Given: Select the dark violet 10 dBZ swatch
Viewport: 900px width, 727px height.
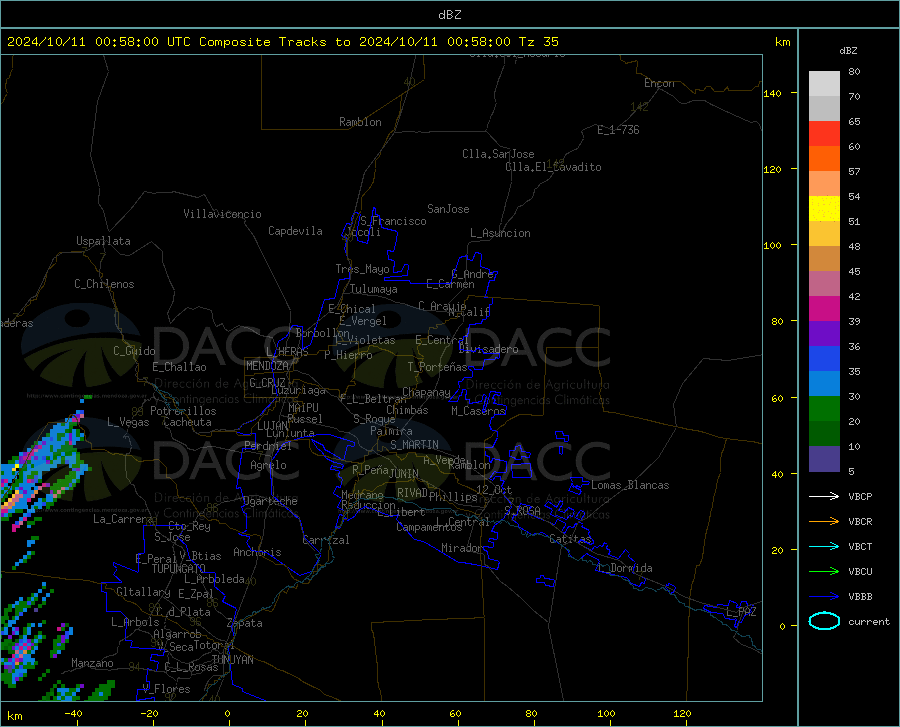Looking at the screenshot, I should pos(824,458).
